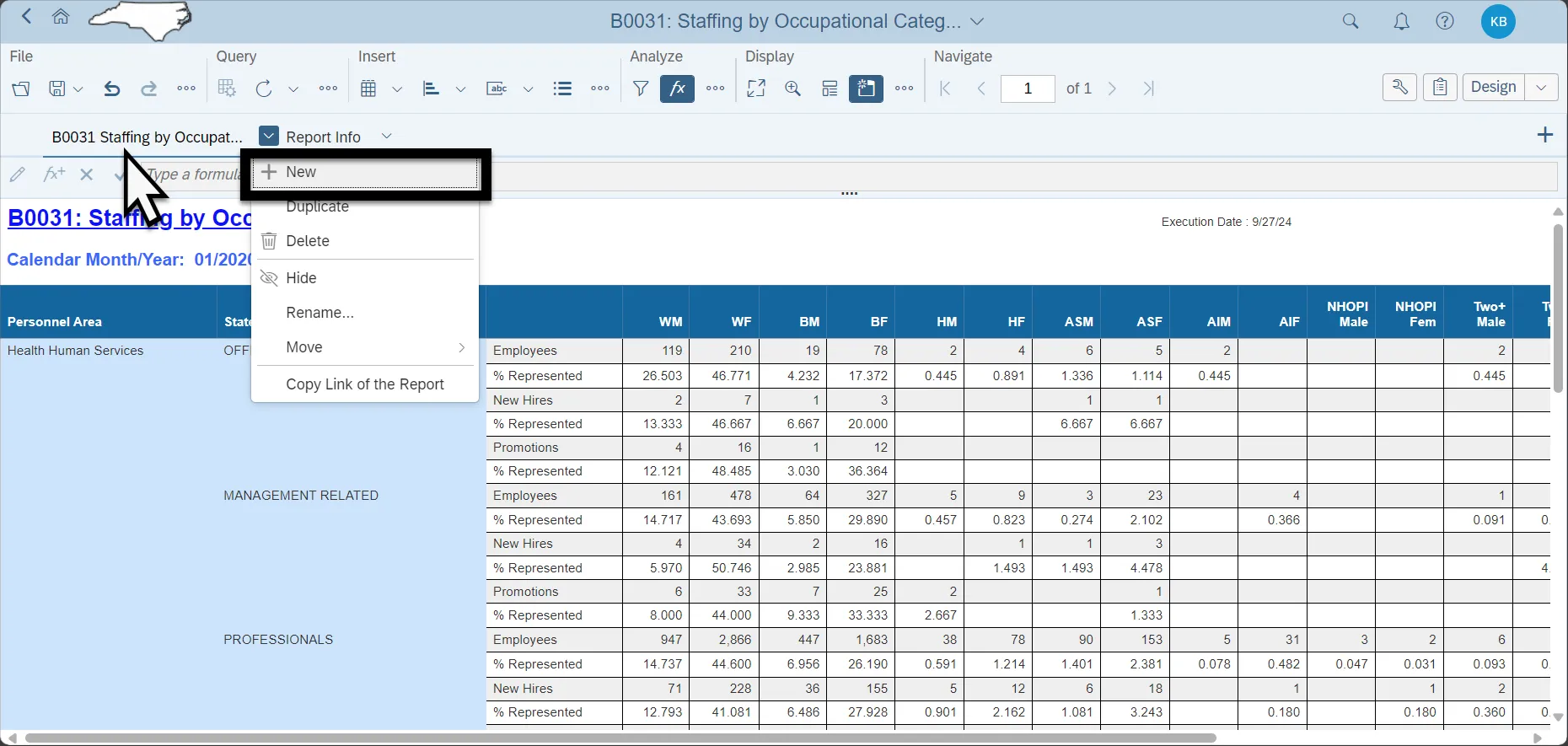The height and width of the screenshot is (746, 1568).
Task: Open the help question mark icon
Action: tap(1445, 22)
